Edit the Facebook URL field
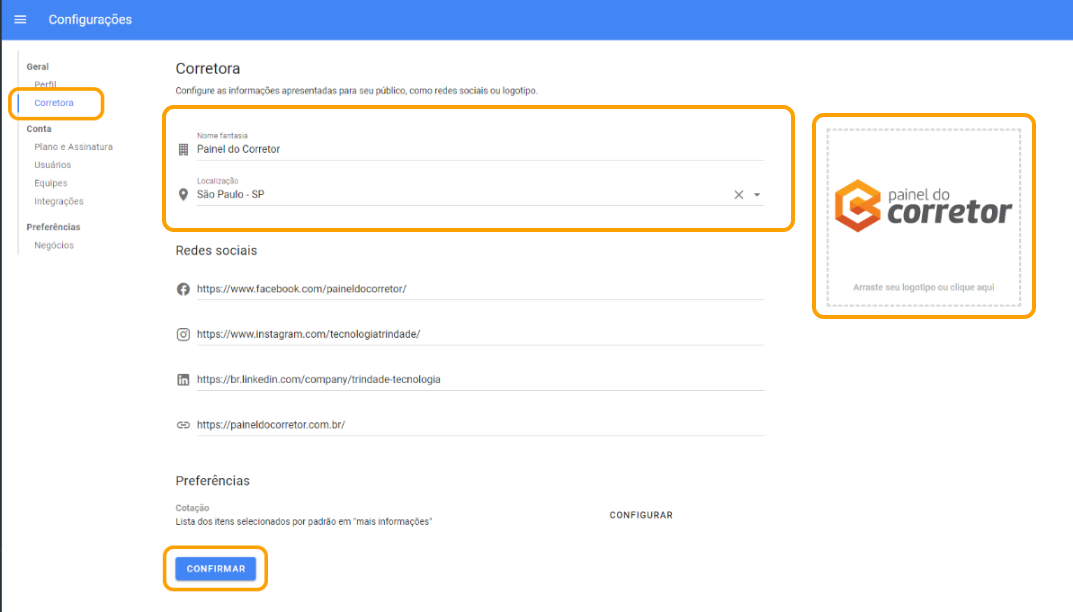Image resolution: width=1073 pixels, height=612 pixels. [480, 289]
